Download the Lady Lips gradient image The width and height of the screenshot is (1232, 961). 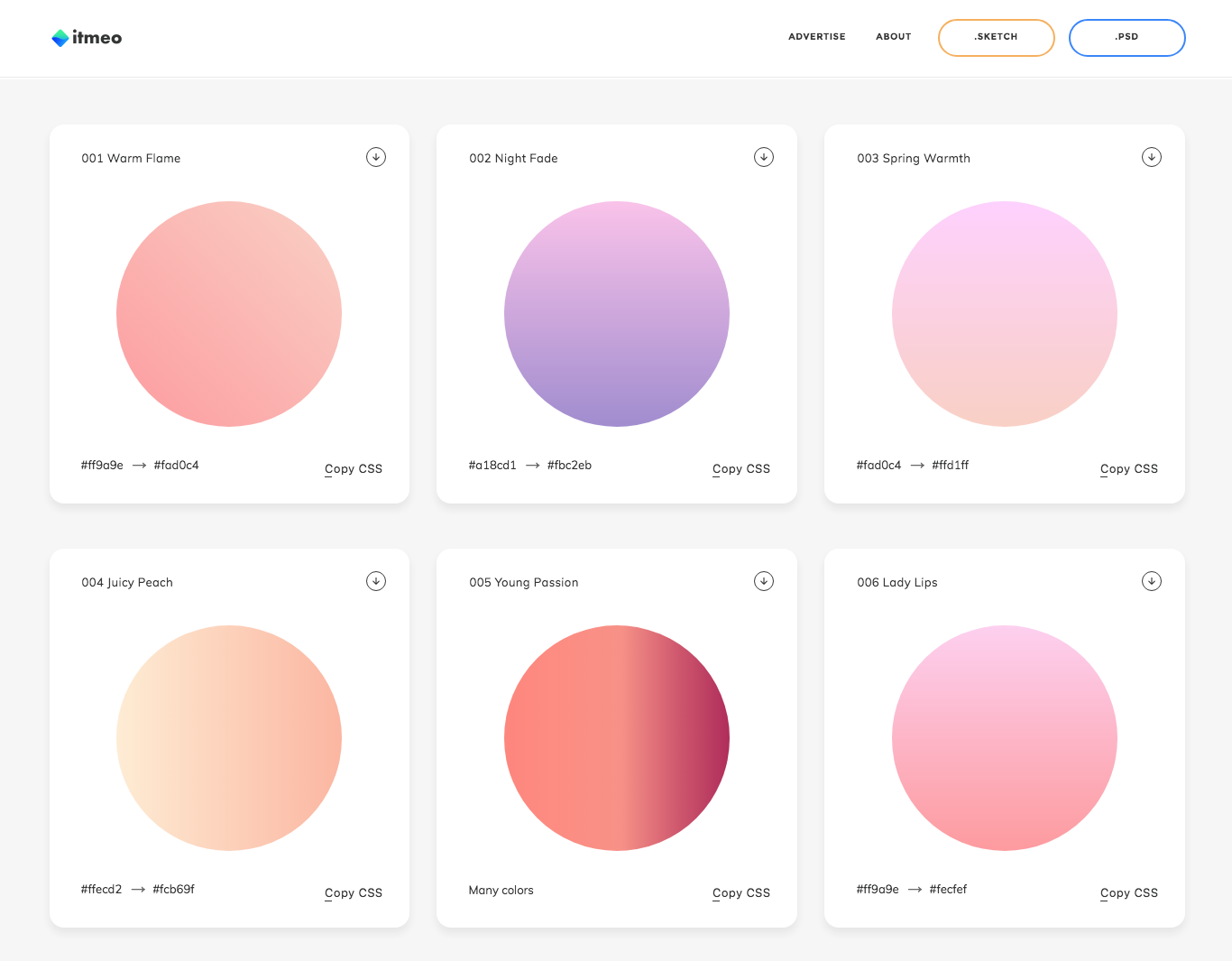point(1152,581)
